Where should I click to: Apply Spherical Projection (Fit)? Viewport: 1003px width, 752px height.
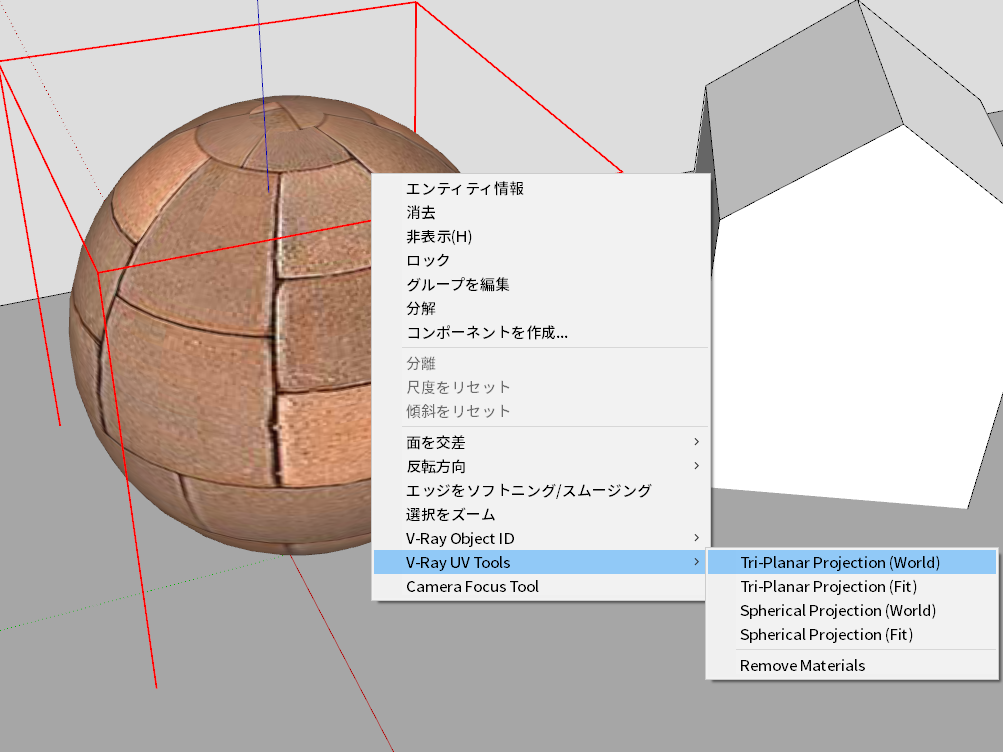(x=852, y=635)
